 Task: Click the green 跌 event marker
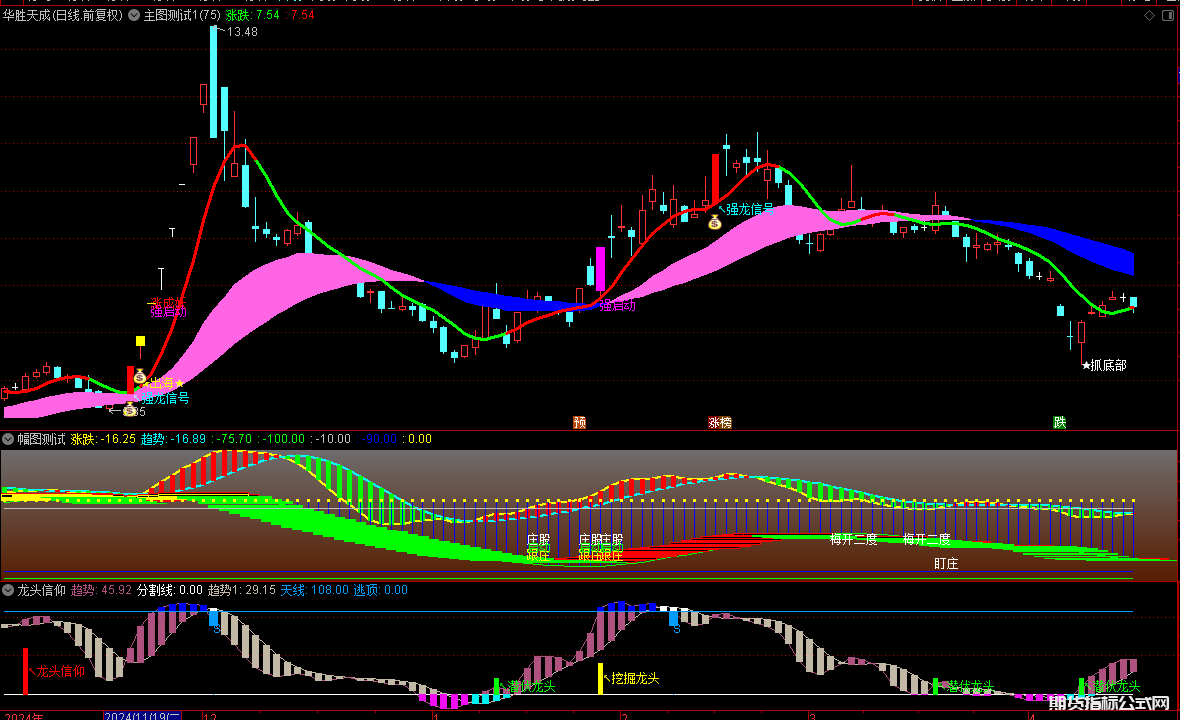click(1060, 422)
